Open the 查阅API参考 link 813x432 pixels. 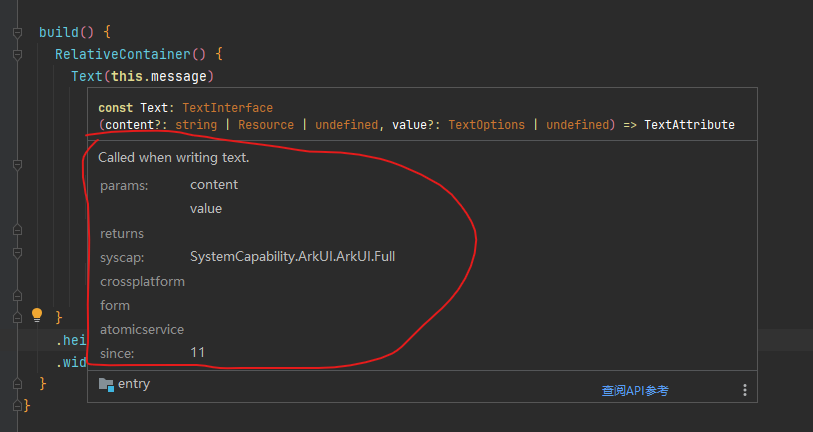pyautogui.click(x=634, y=391)
